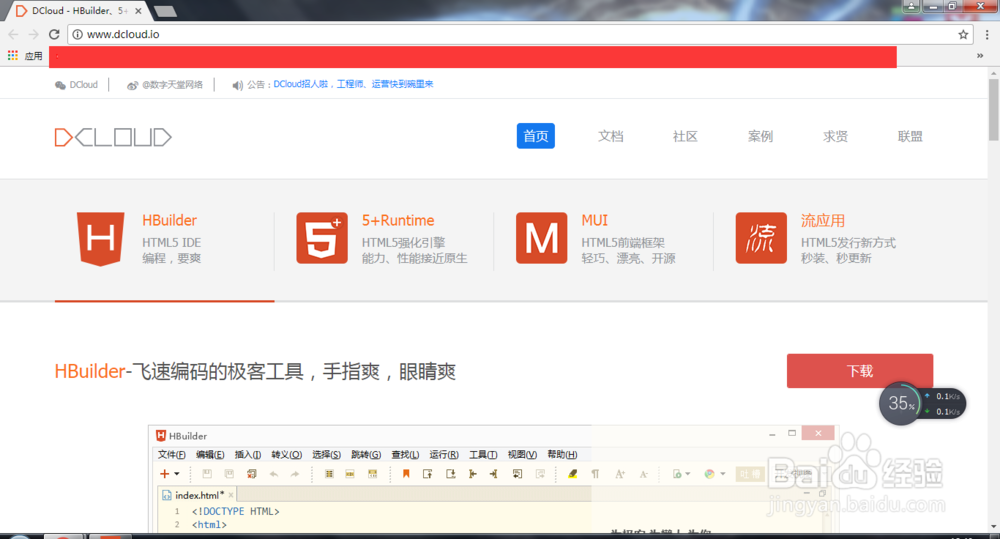This screenshot has height=539, width=1000.
Task: Expand the dropdown arrow next to red plus
Action: coord(177,474)
